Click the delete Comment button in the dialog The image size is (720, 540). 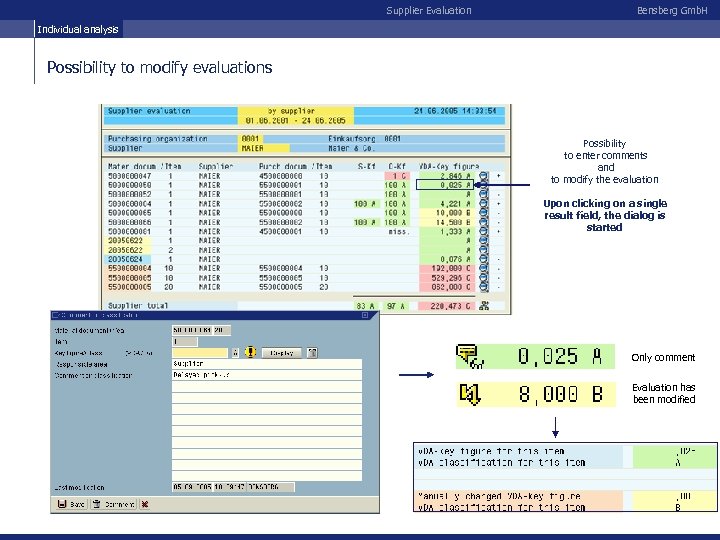[x=113, y=504]
